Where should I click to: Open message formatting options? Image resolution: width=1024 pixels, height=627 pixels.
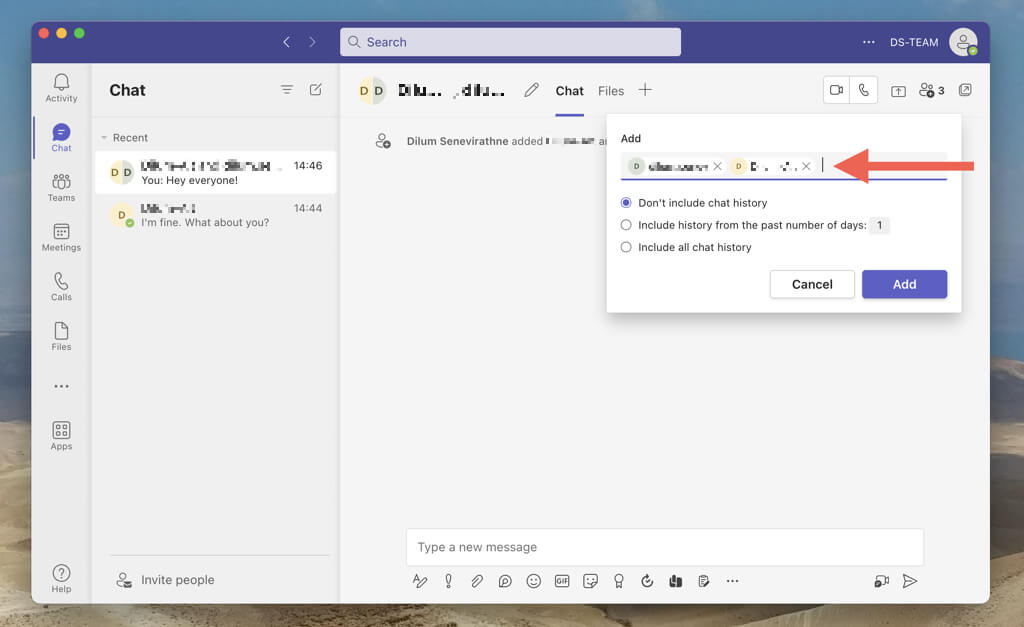(x=420, y=581)
